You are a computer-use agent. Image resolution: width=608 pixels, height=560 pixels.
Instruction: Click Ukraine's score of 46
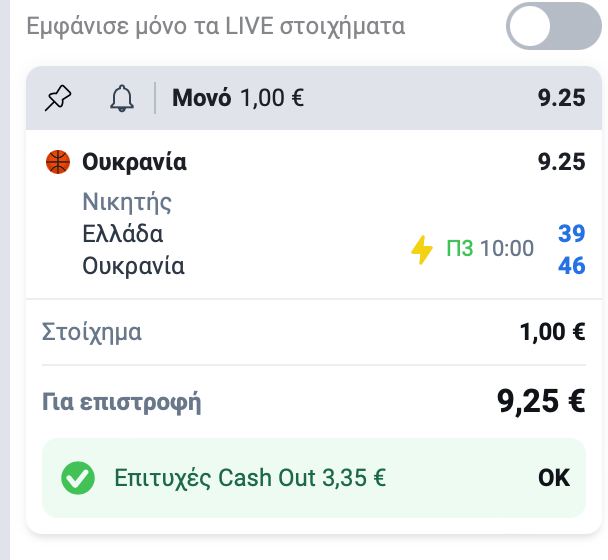(572, 266)
